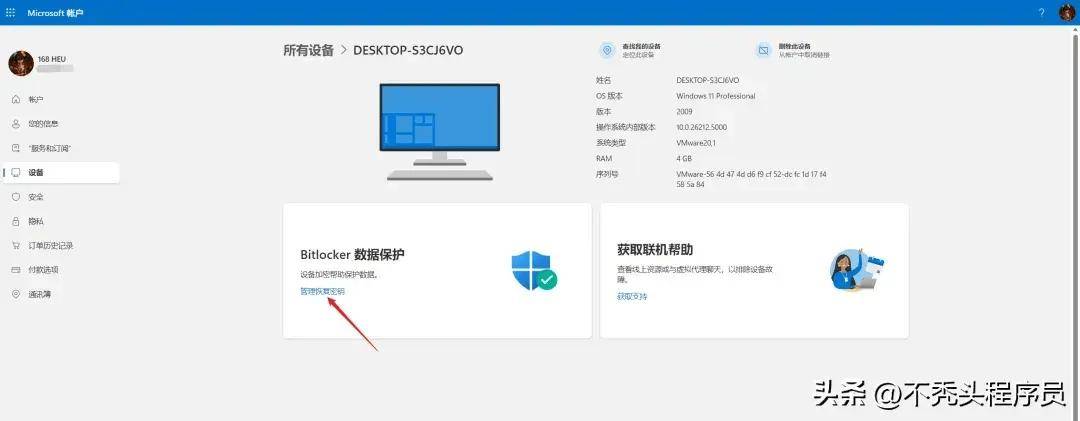Open 安全 section in sidebar
The width and height of the screenshot is (1080, 421).
(36, 197)
